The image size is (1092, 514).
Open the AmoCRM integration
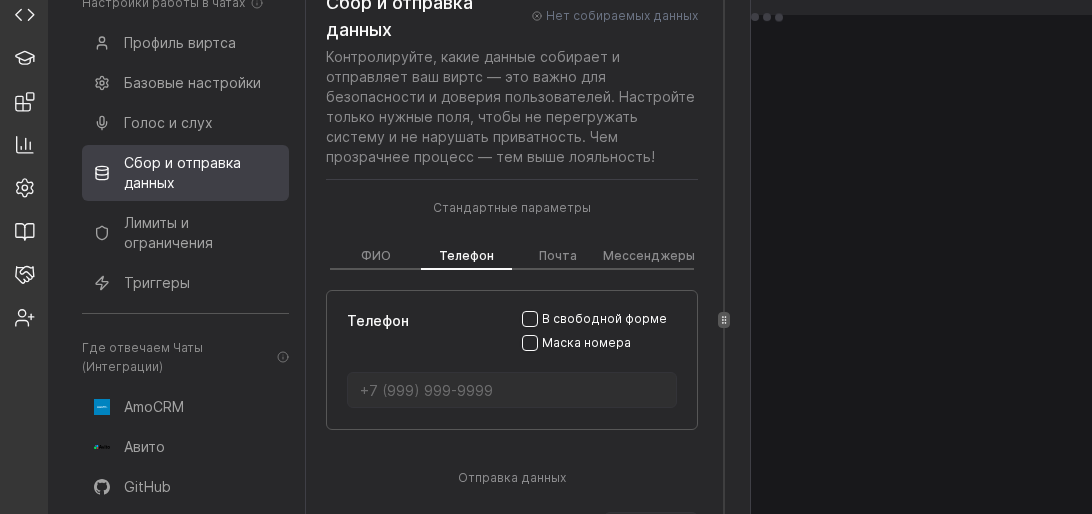click(x=154, y=407)
